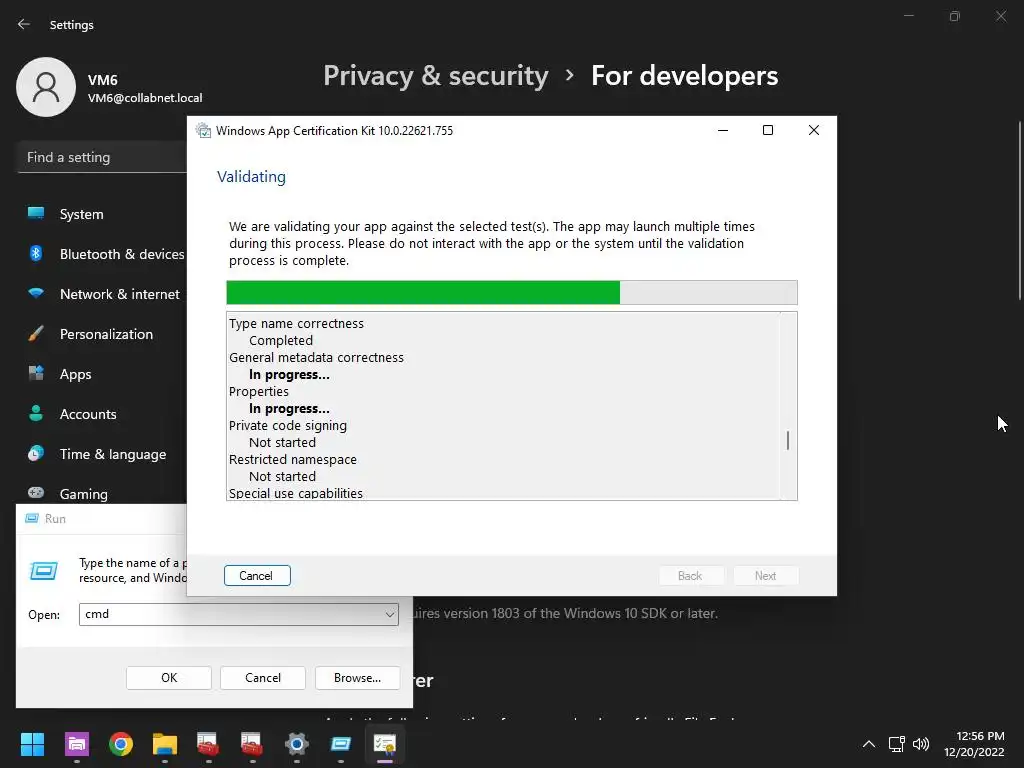
Task: Click the Settings window page scrollbar
Action: 1019,210
